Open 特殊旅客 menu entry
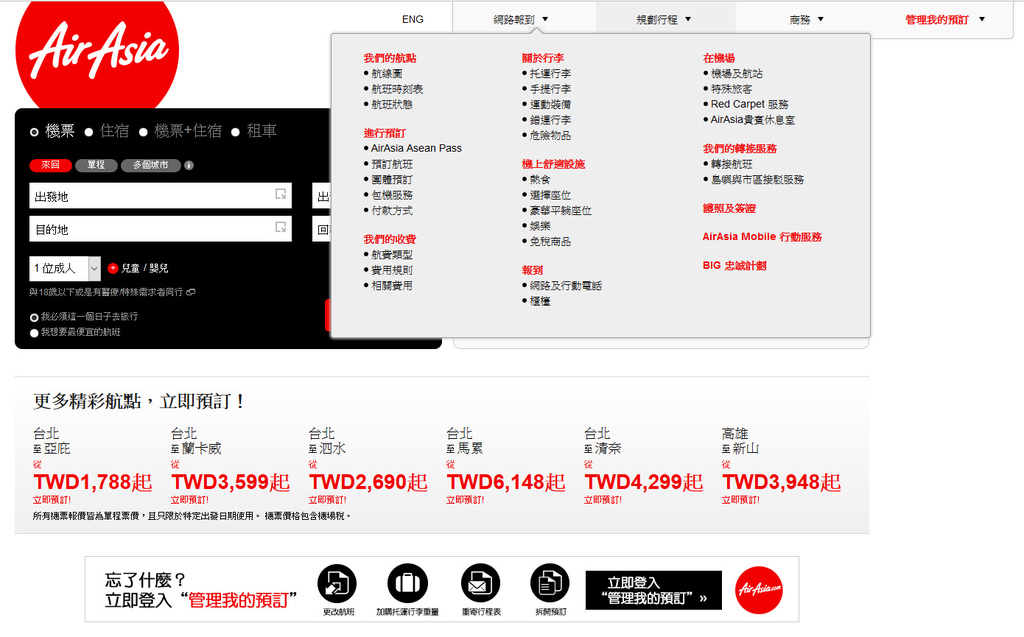The width and height of the screenshot is (1024, 637). click(x=731, y=89)
